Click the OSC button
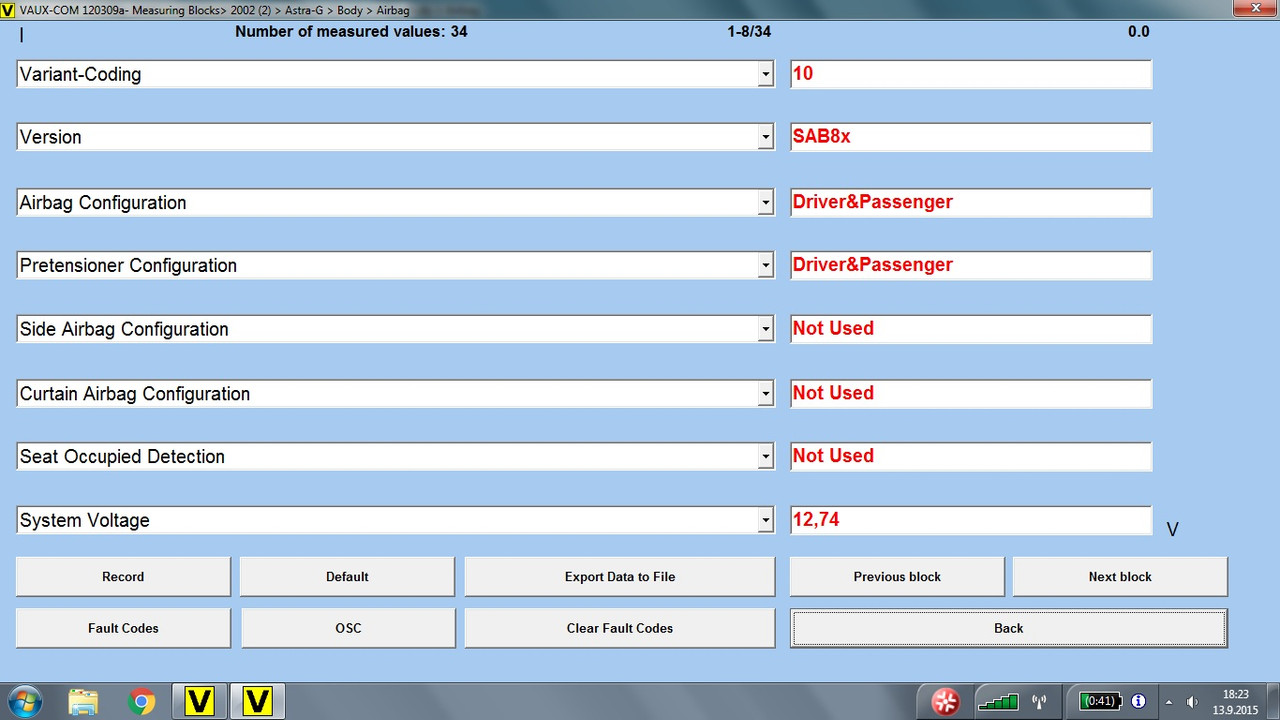The height and width of the screenshot is (720, 1280). (348, 628)
